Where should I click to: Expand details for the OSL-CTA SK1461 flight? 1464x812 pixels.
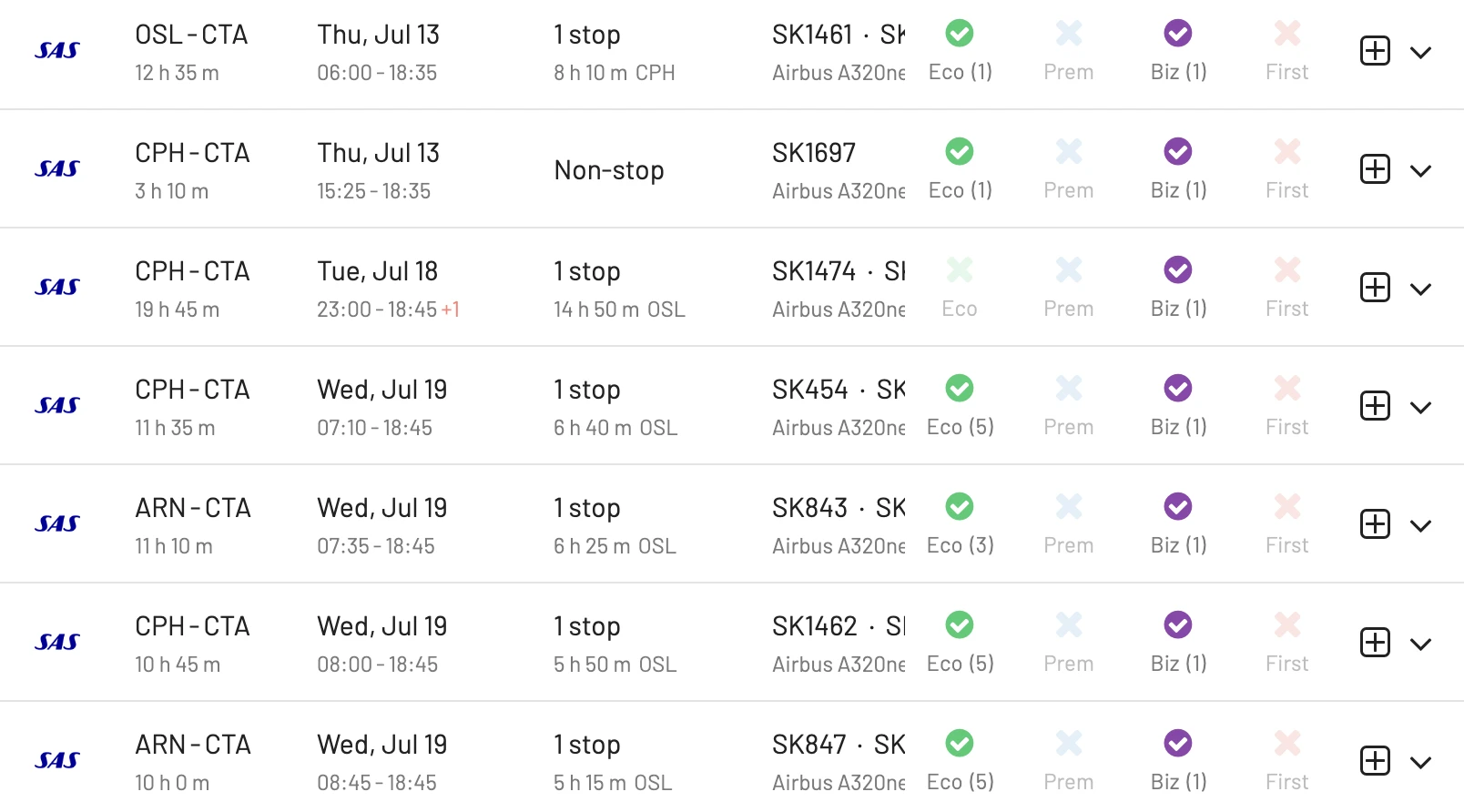[1420, 53]
